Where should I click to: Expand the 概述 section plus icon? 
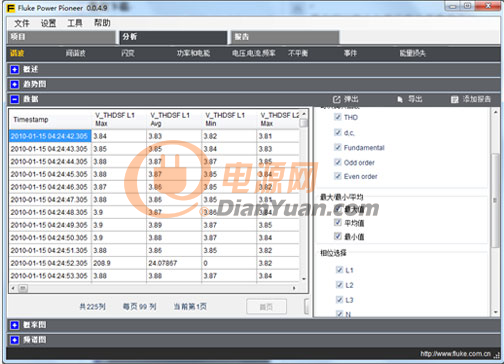click(14, 69)
